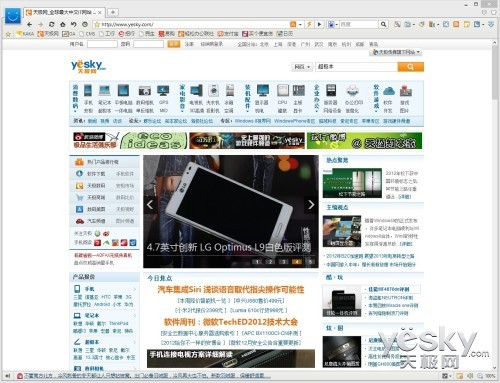Open the TechED2012 headline link

[231, 322]
